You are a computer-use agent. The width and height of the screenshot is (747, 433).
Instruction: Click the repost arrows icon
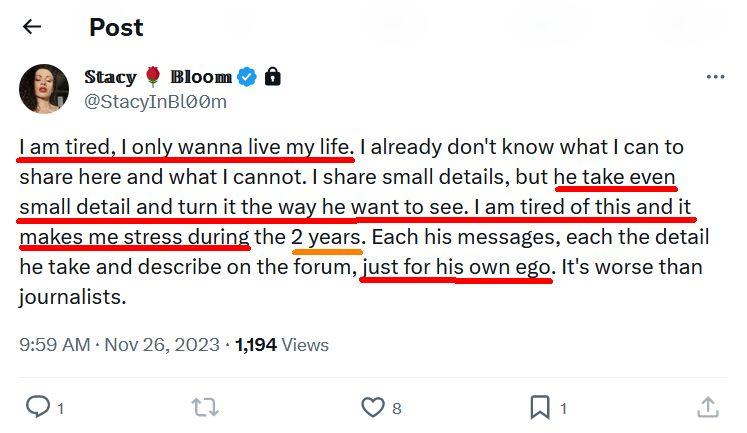[x=204, y=407]
